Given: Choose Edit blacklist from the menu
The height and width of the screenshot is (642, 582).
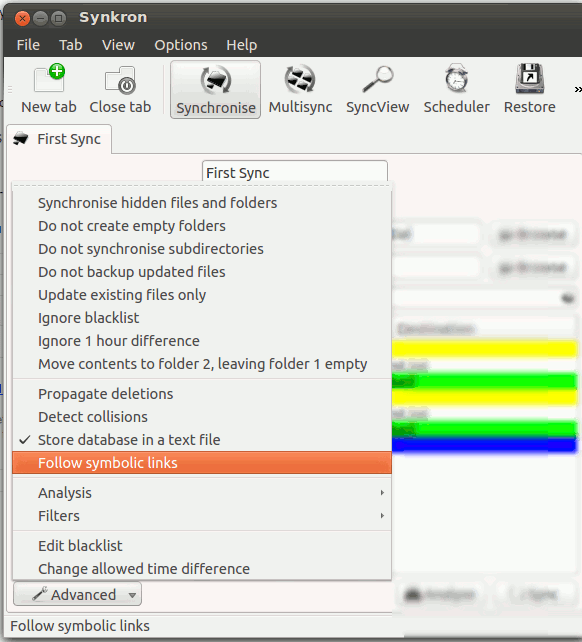Looking at the screenshot, I should click(202, 545).
